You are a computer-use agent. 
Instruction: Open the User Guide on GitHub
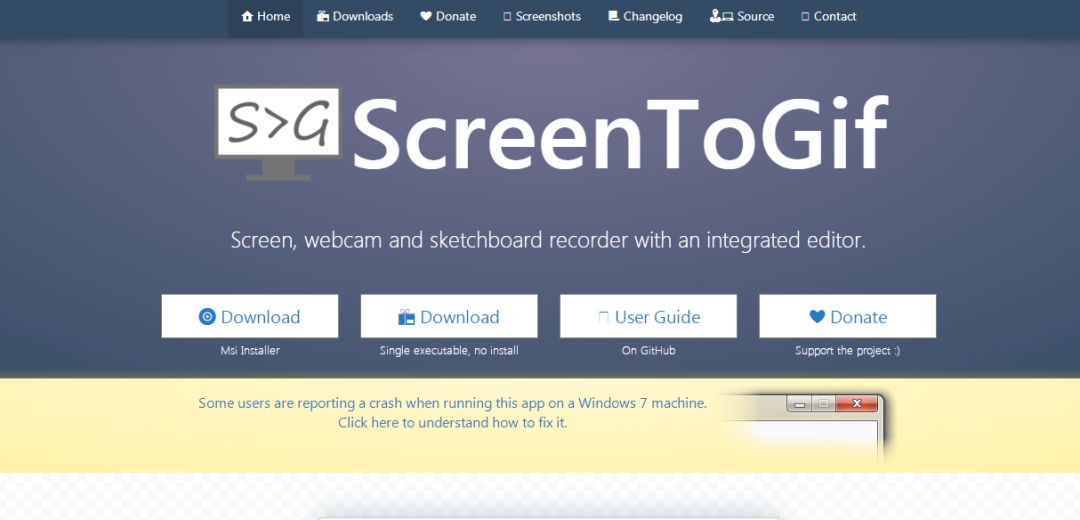click(x=648, y=316)
